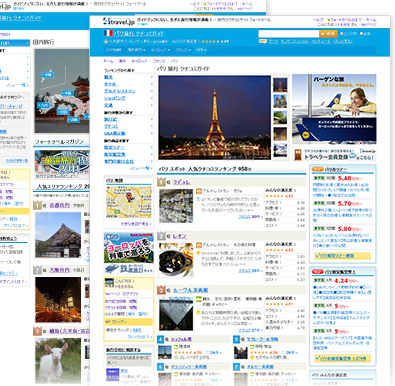Click the rank 3 crown badge
The image size is (395, 386).
161,290
